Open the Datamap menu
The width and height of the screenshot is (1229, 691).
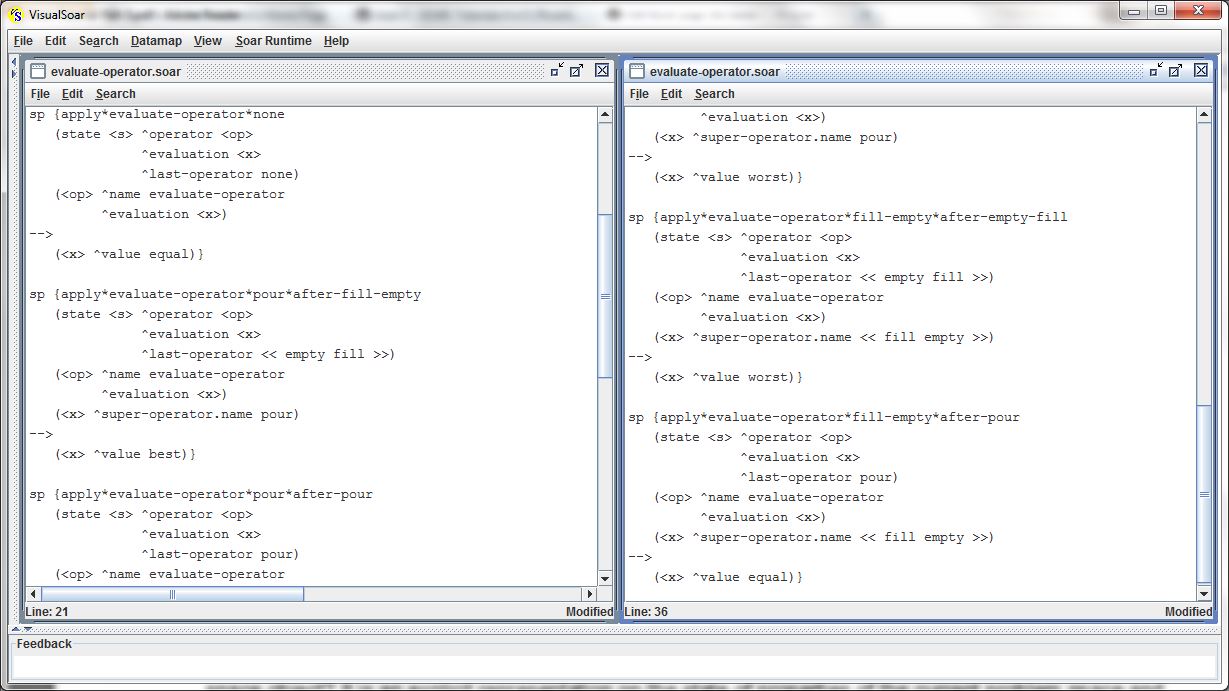(x=156, y=41)
